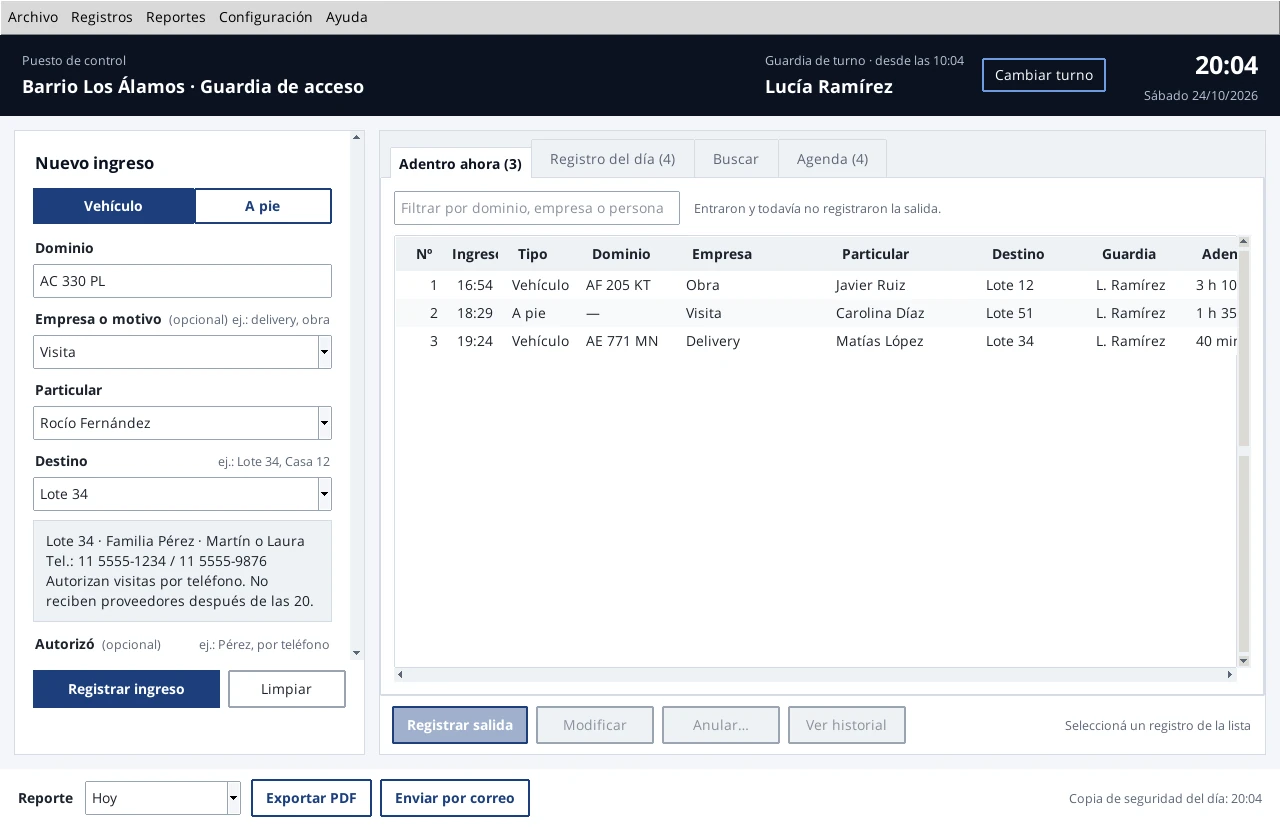Switch to the Buscar tab
The width and height of the screenshot is (1280, 827).
coord(735,158)
